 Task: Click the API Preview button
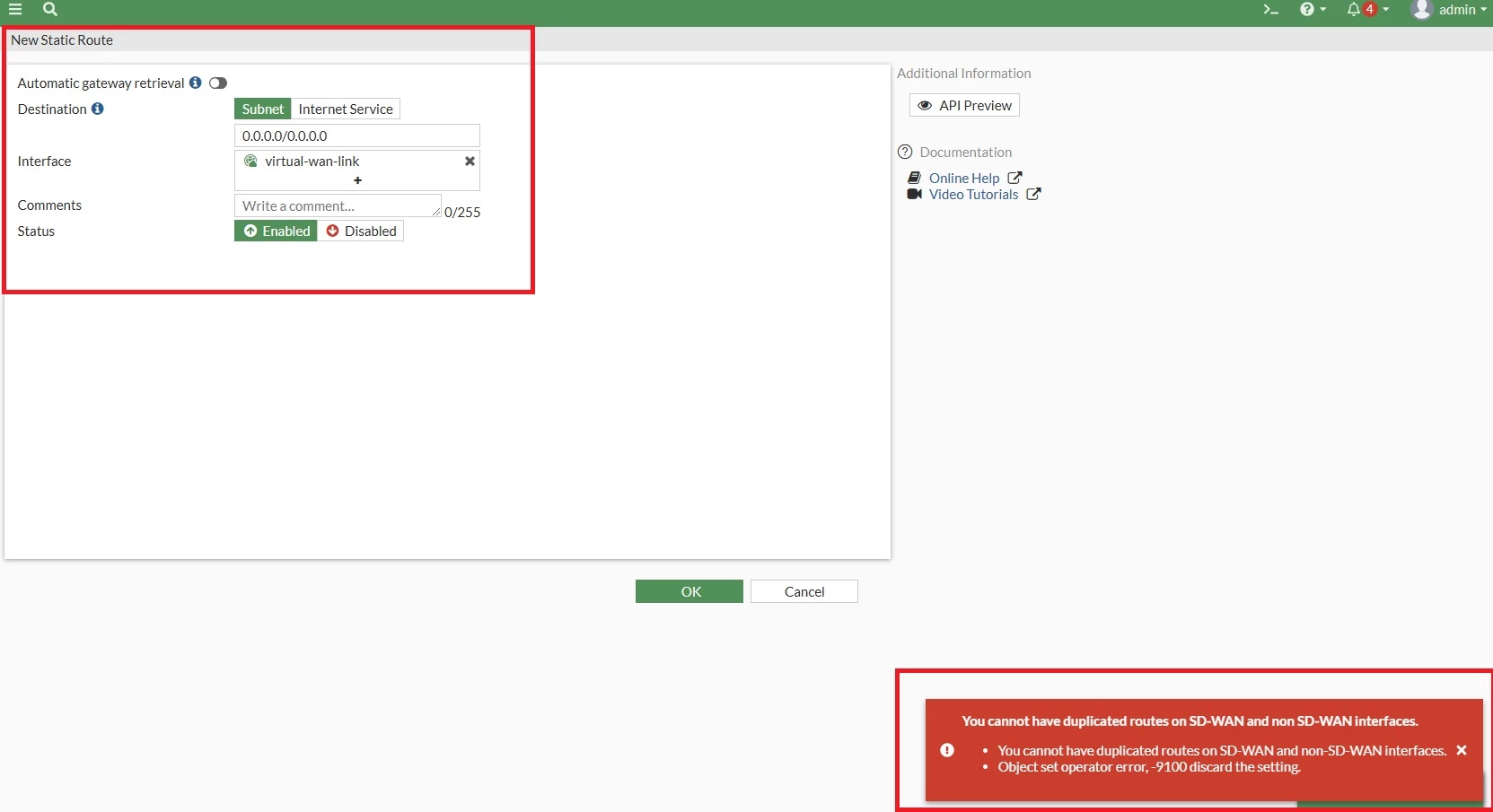pyautogui.click(x=964, y=105)
